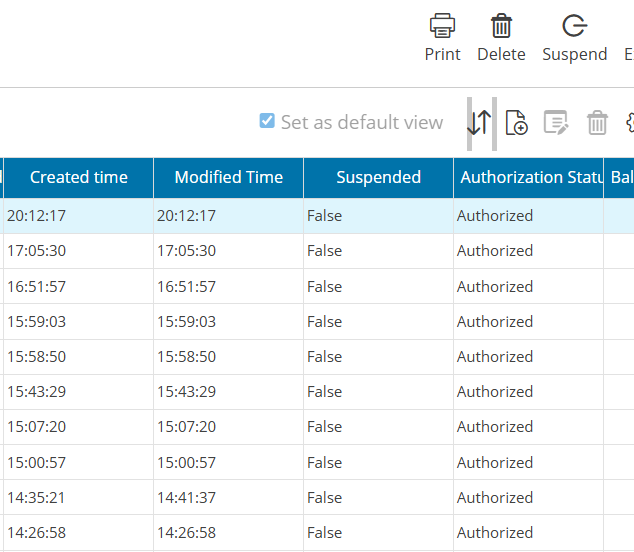Click the Print printer icon
Image resolution: width=634 pixels, height=552 pixels.
tap(442, 26)
